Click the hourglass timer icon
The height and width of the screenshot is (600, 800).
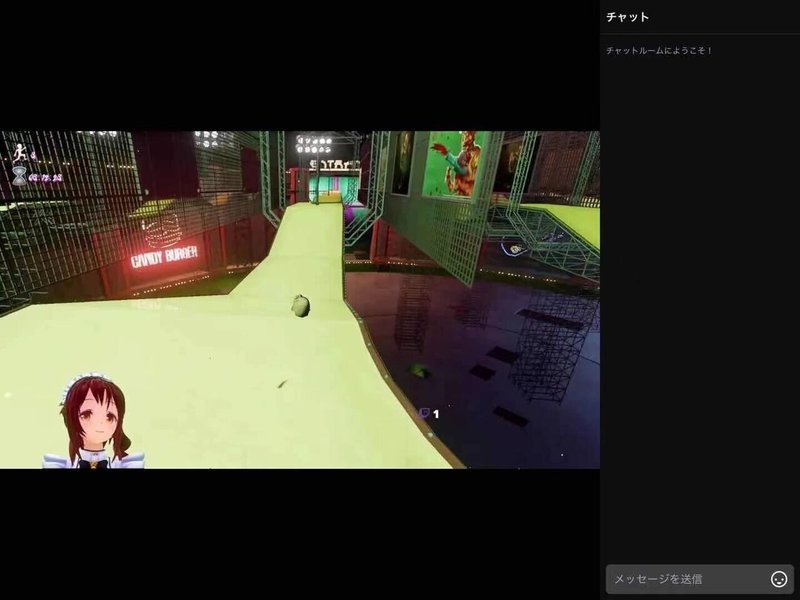pos(19,177)
